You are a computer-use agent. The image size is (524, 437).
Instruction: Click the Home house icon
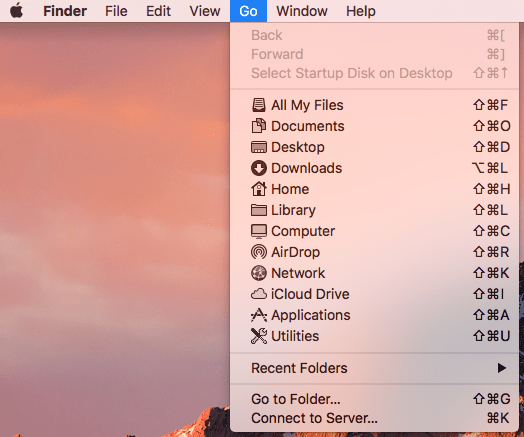(259, 189)
